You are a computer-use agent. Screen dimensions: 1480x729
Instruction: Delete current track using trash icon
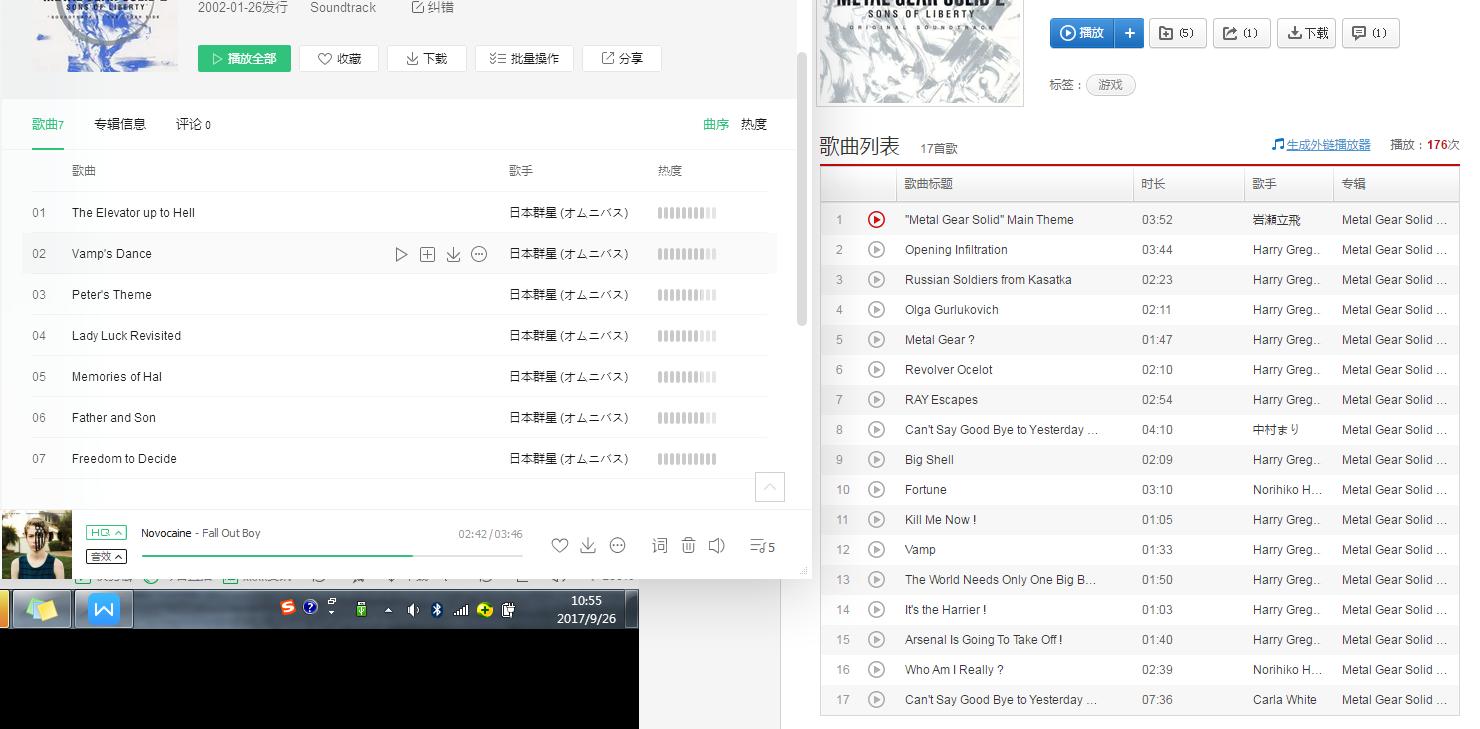tap(689, 545)
